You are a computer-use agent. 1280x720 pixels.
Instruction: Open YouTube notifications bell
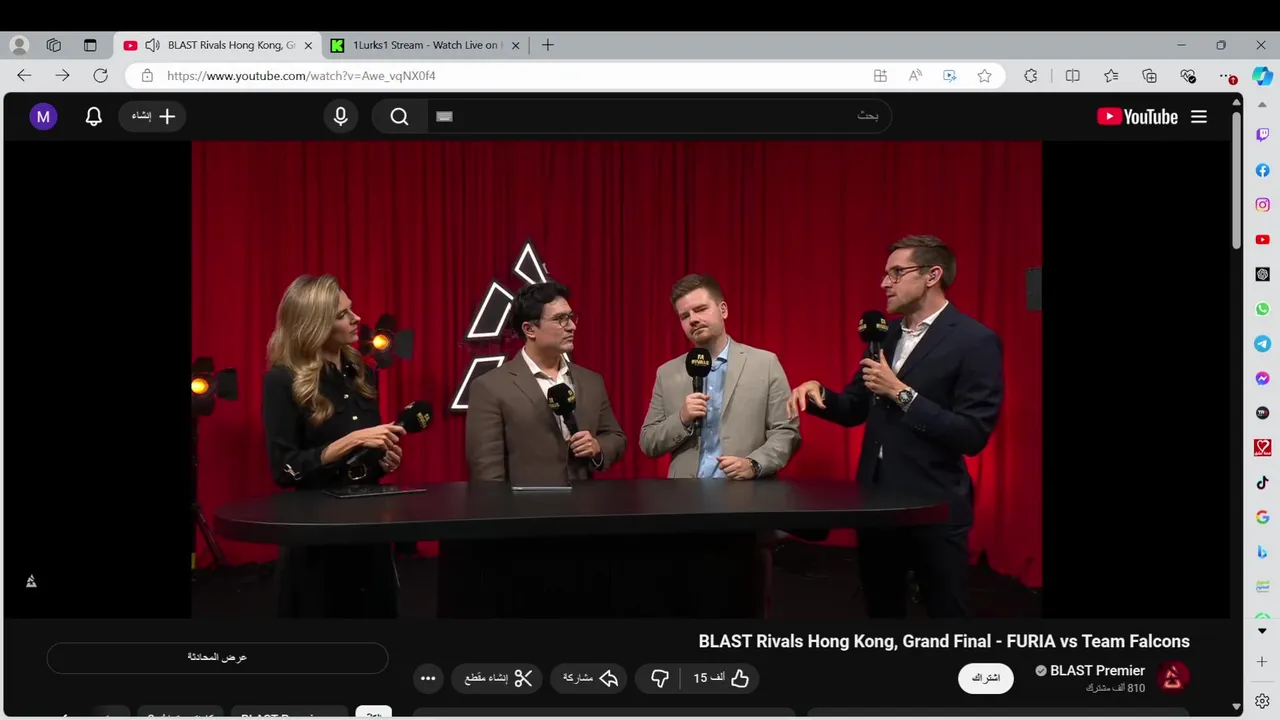pos(94,117)
